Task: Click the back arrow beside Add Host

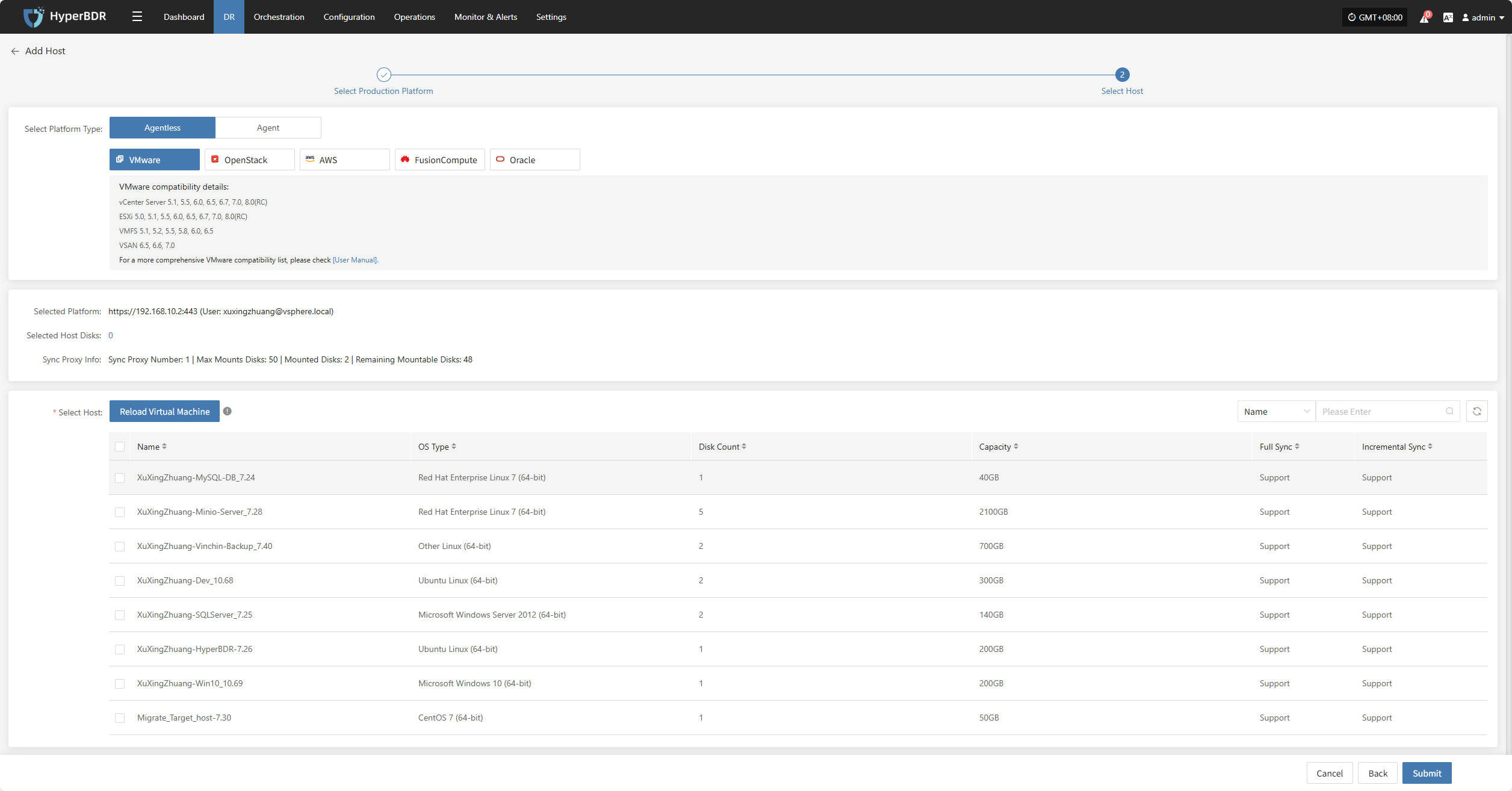Action: pos(15,51)
